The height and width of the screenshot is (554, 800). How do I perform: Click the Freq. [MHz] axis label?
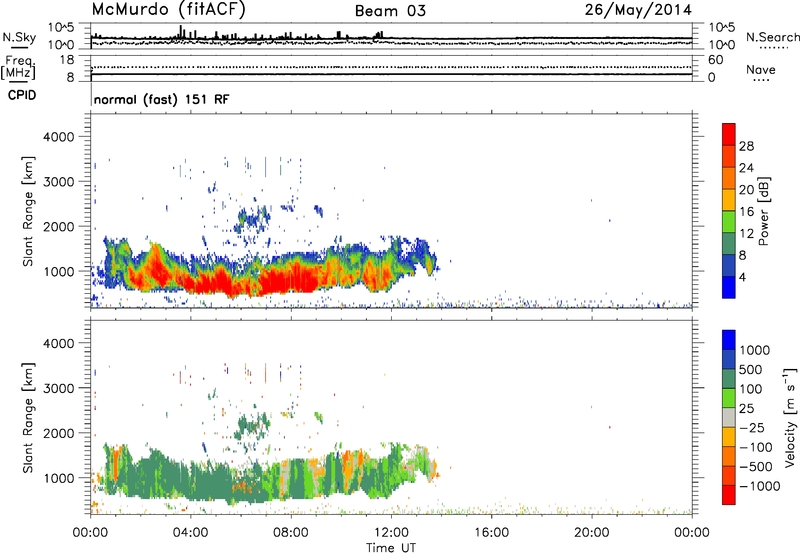point(18,67)
